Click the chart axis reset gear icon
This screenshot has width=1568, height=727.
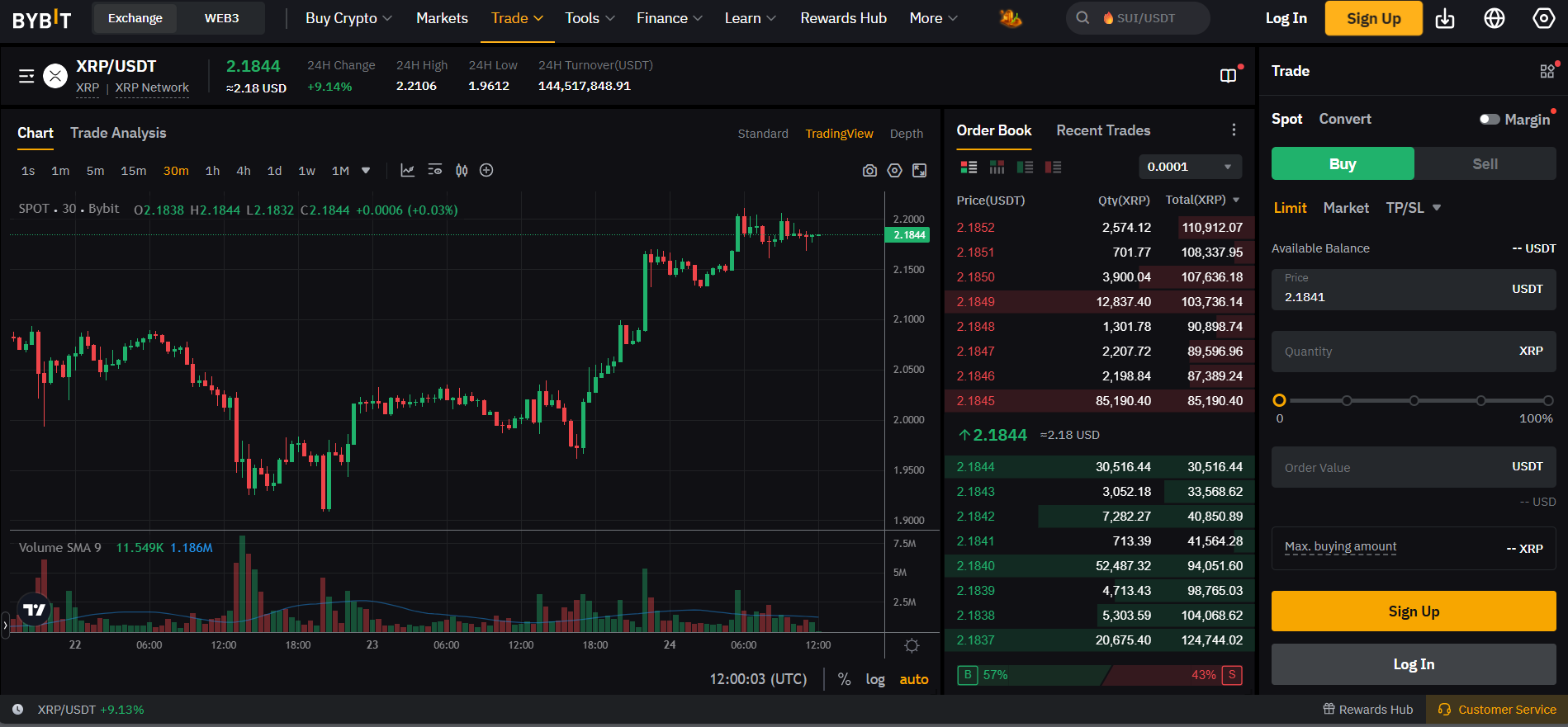(x=912, y=645)
